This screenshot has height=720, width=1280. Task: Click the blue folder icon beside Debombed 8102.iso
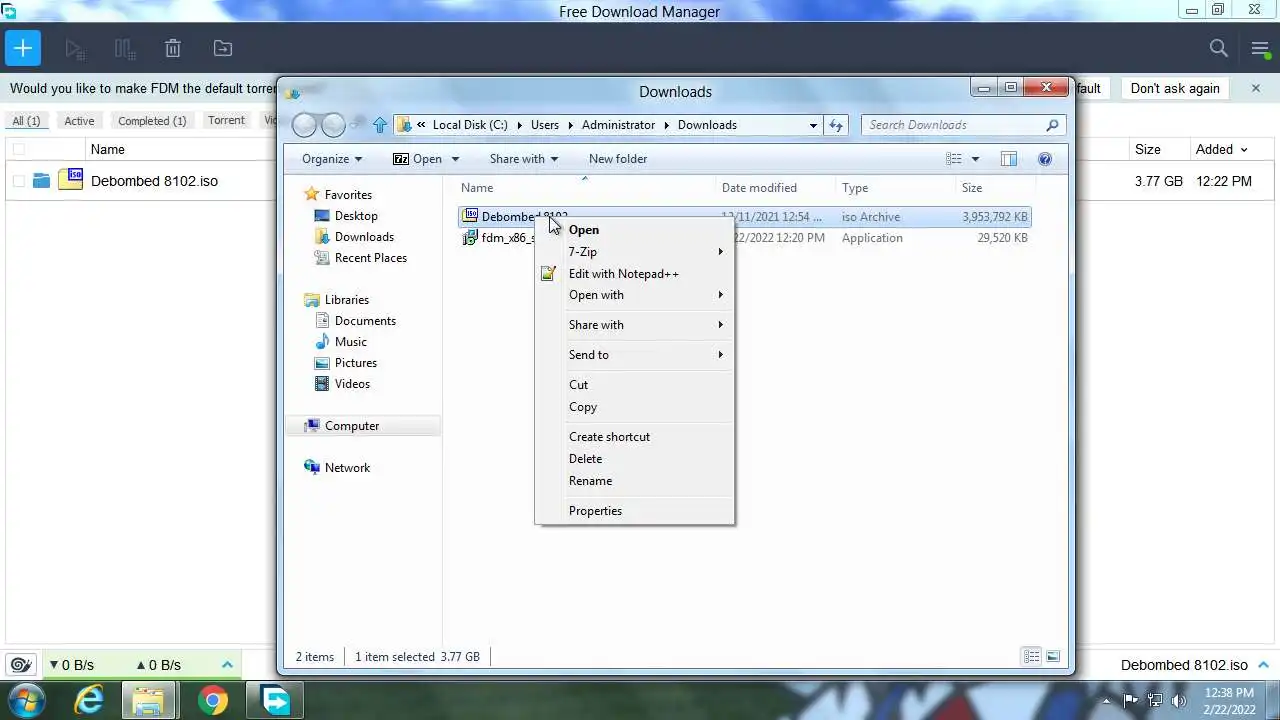coord(41,181)
